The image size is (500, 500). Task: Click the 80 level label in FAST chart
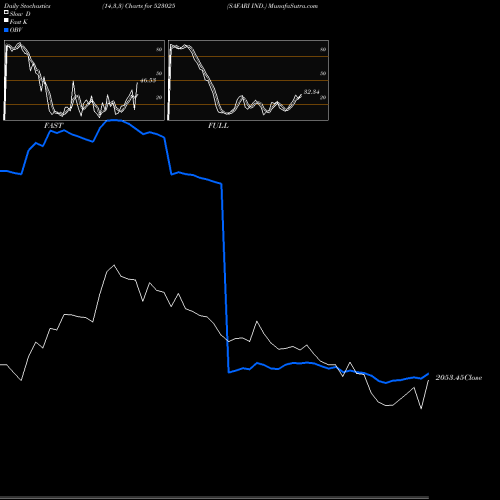(x=159, y=49)
